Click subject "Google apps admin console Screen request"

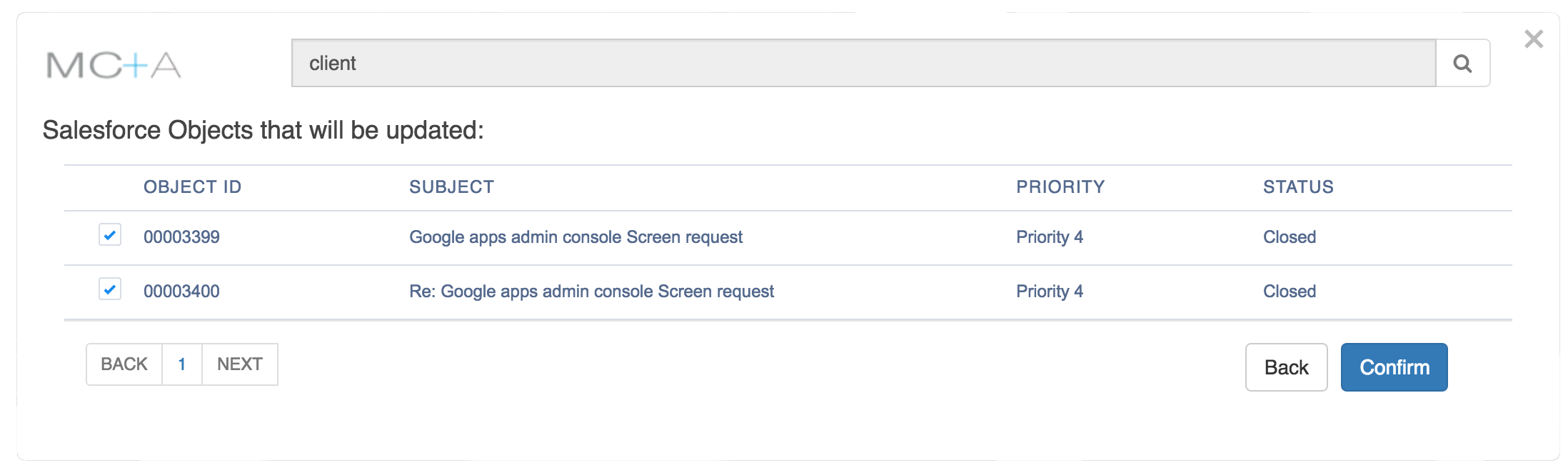576,237
